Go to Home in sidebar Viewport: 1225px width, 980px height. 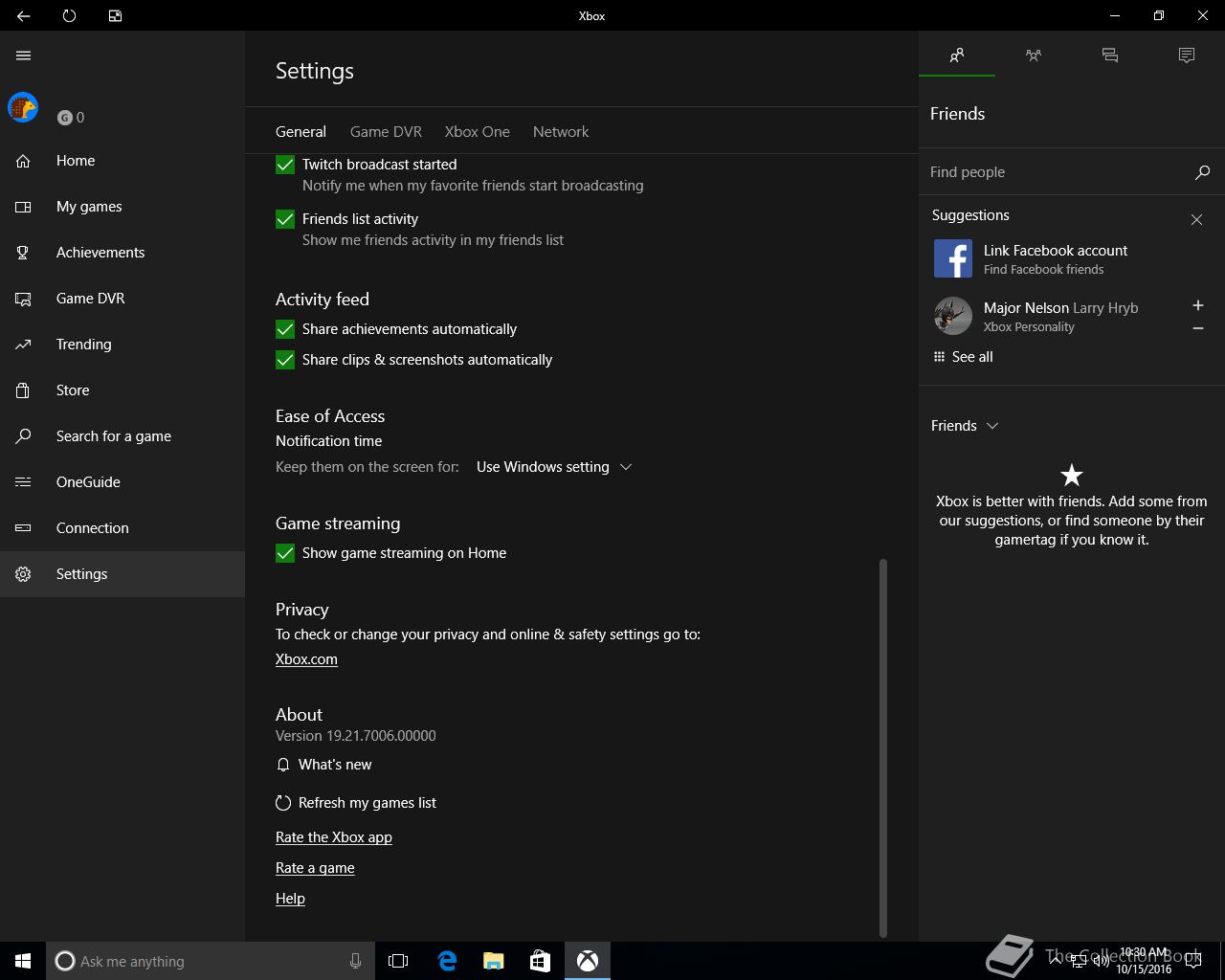122,161
